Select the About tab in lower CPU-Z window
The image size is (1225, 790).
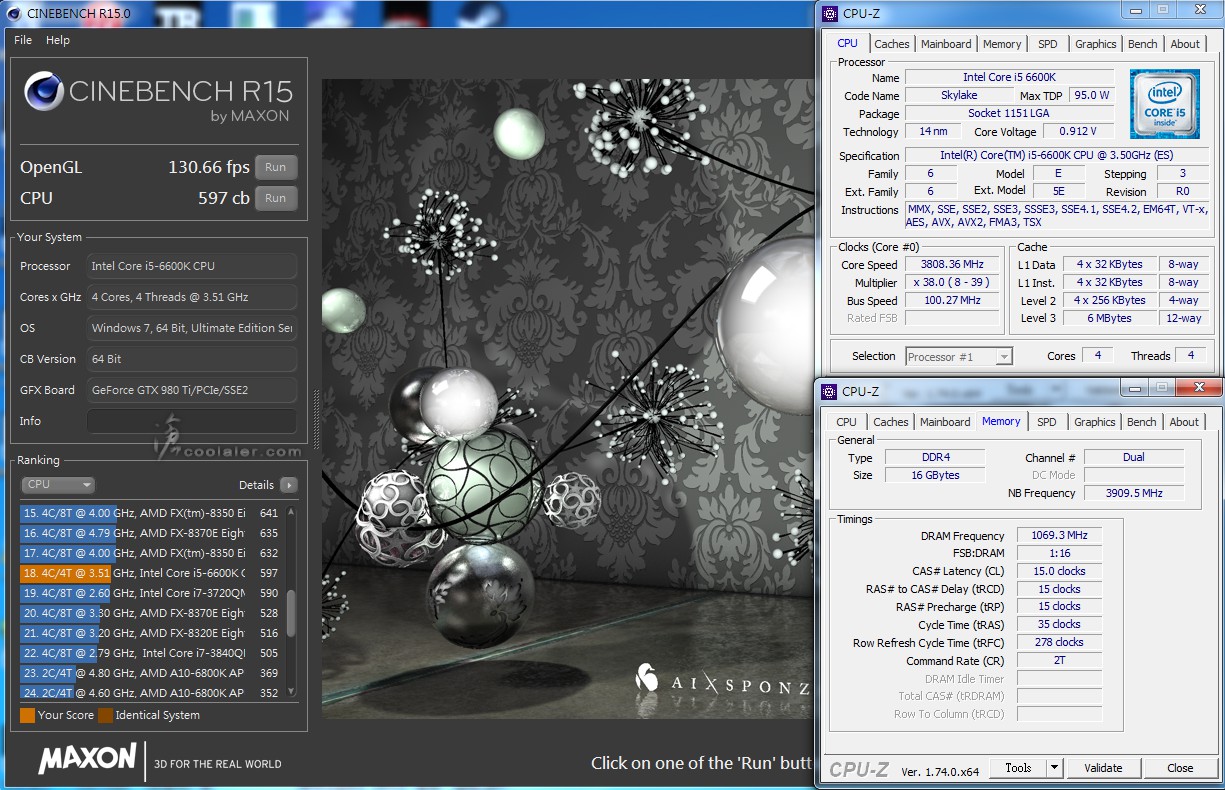(1184, 422)
